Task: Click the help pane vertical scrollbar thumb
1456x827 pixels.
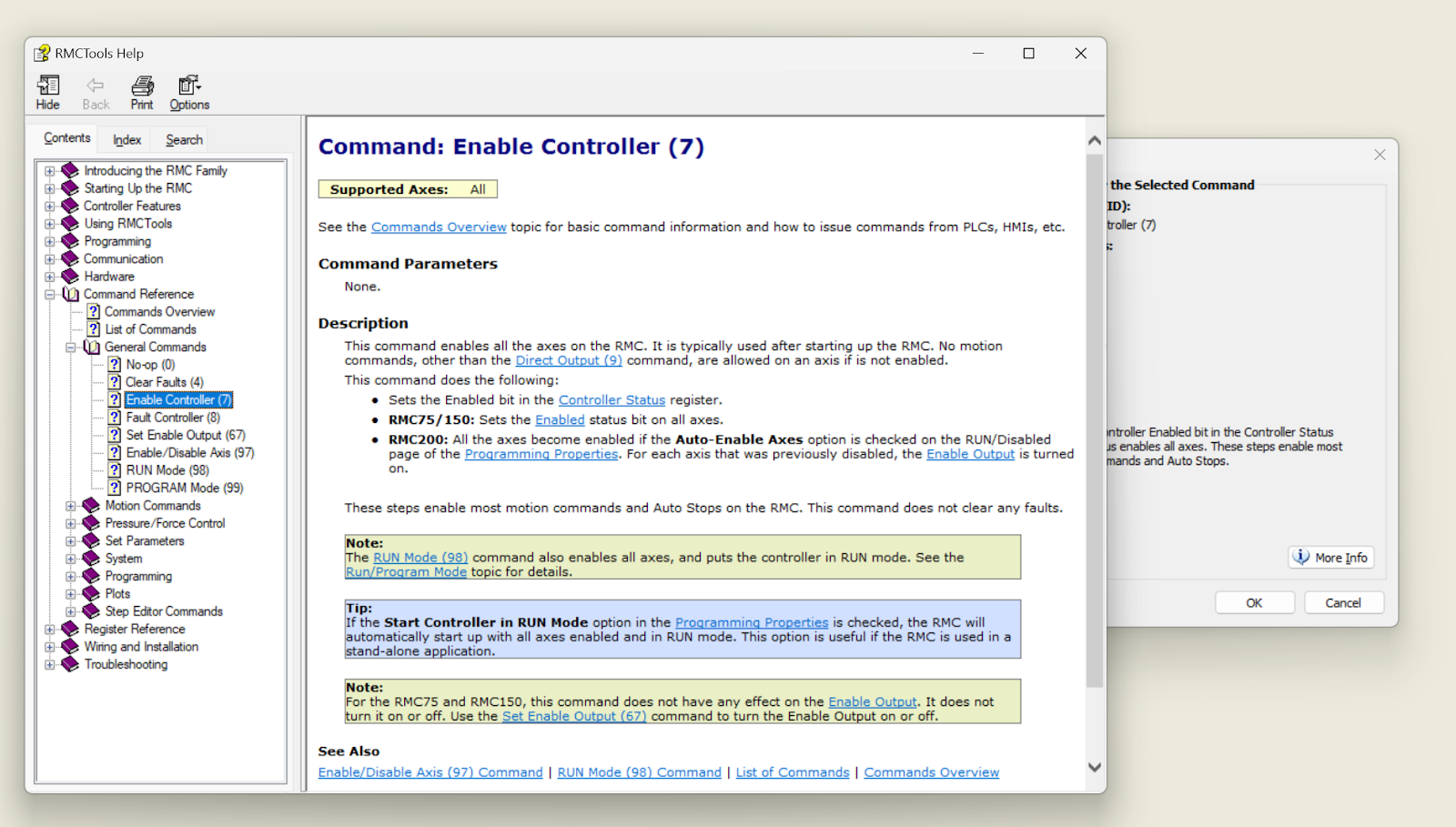Action: 1095,420
